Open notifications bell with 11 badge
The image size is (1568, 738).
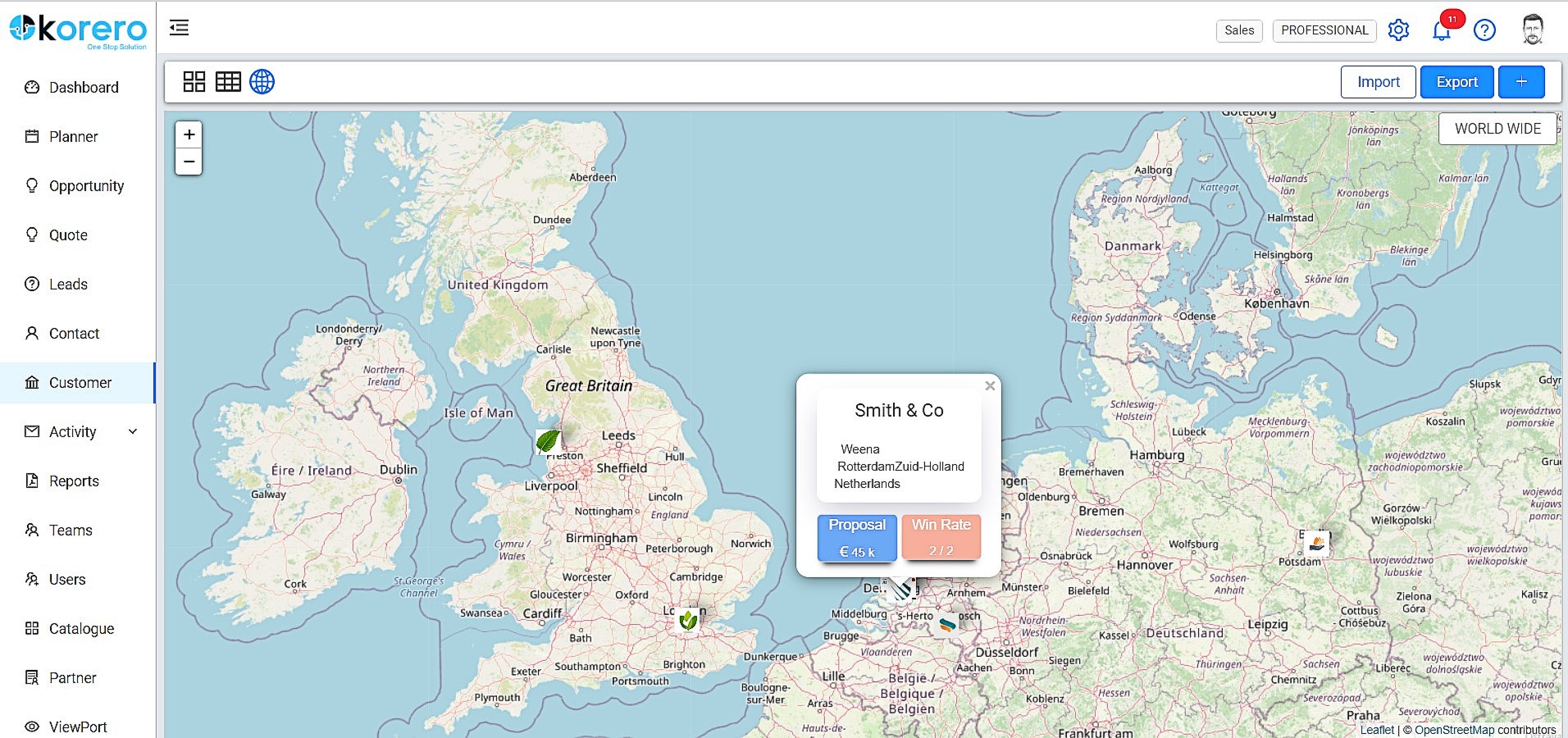(1443, 30)
